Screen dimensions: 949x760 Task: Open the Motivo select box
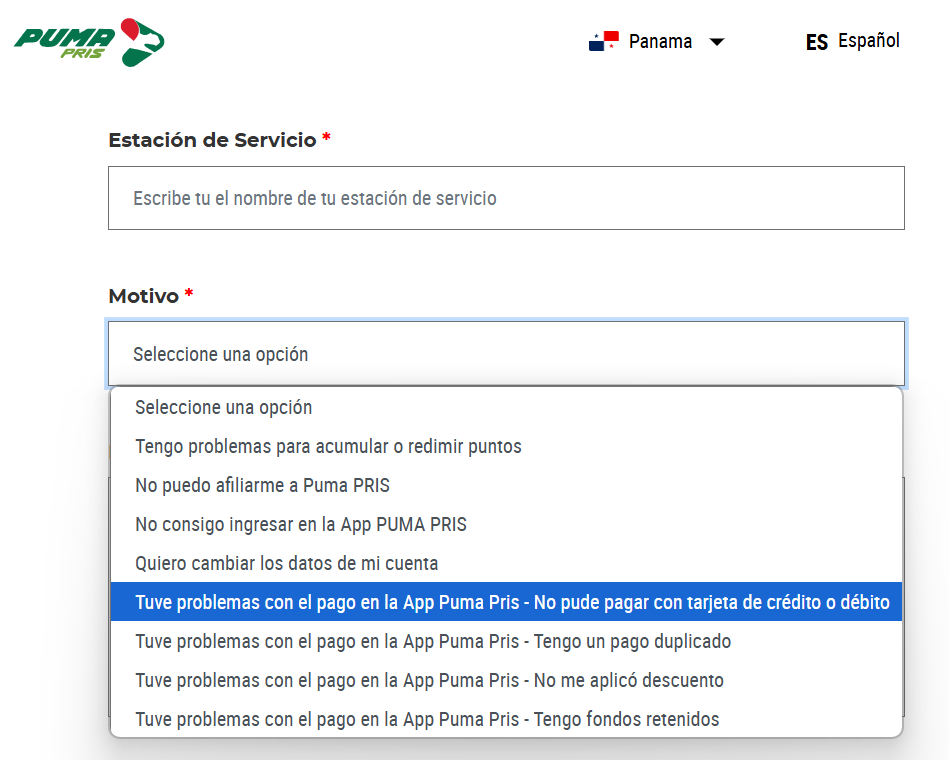[506, 354]
